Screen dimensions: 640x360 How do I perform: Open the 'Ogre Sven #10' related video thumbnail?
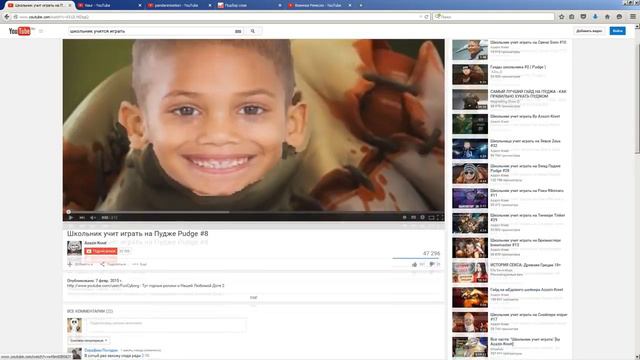pos(470,50)
